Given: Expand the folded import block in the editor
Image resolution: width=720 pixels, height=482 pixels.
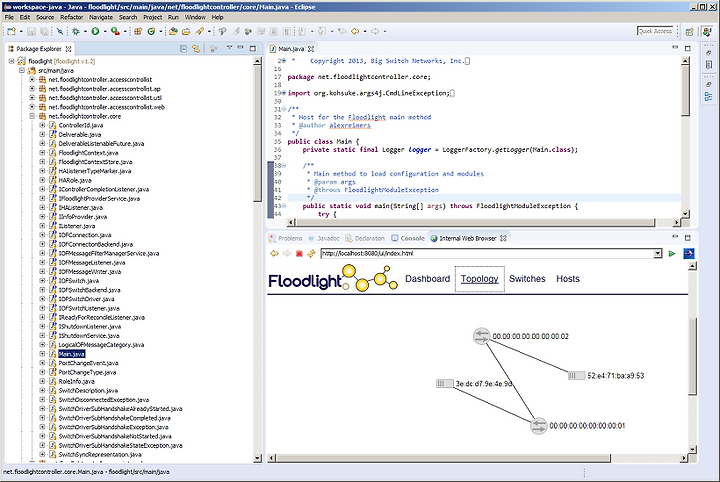Looking at the screenshot, I should (284, 93).
